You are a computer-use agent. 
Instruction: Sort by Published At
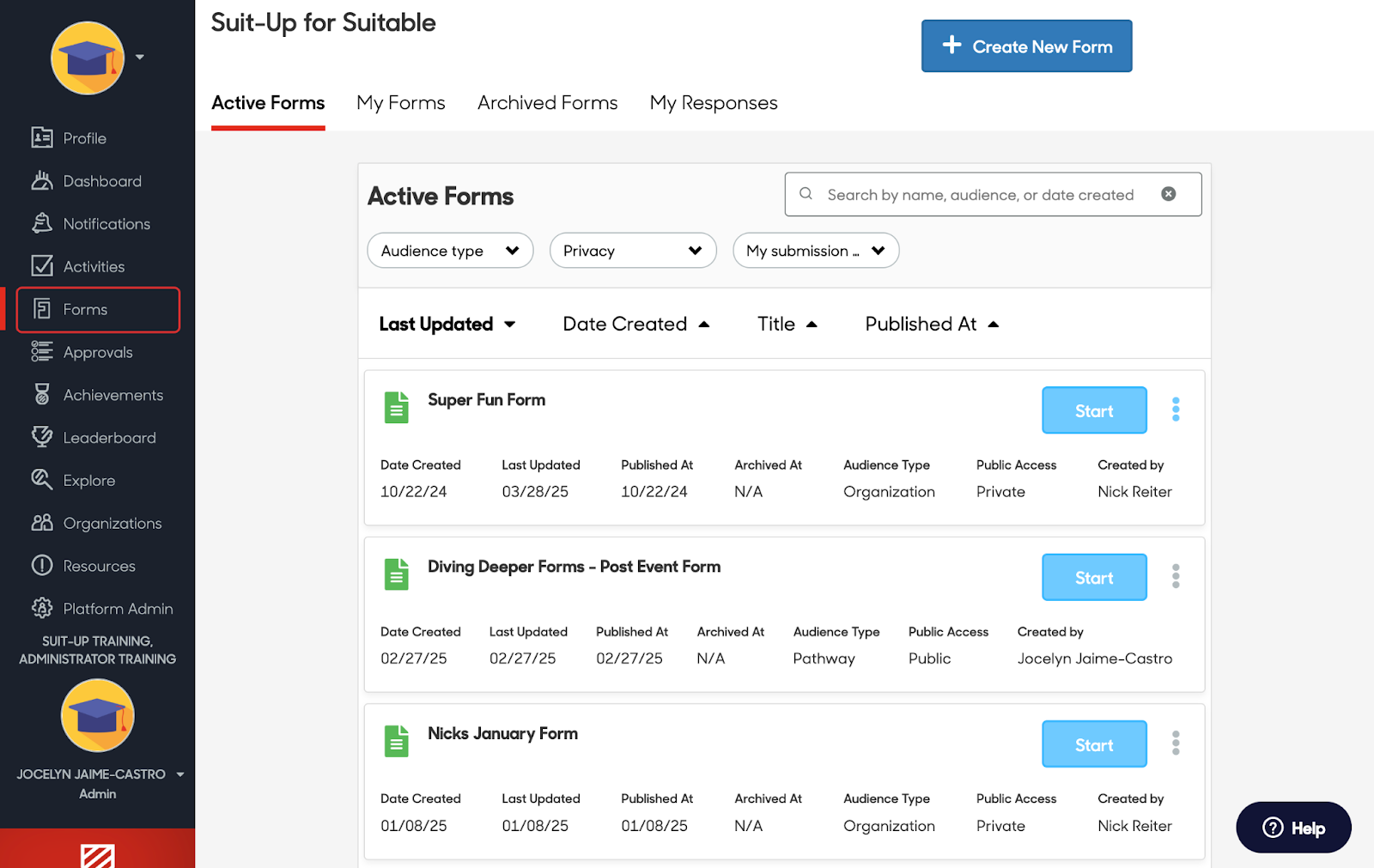tap(932, 324)
